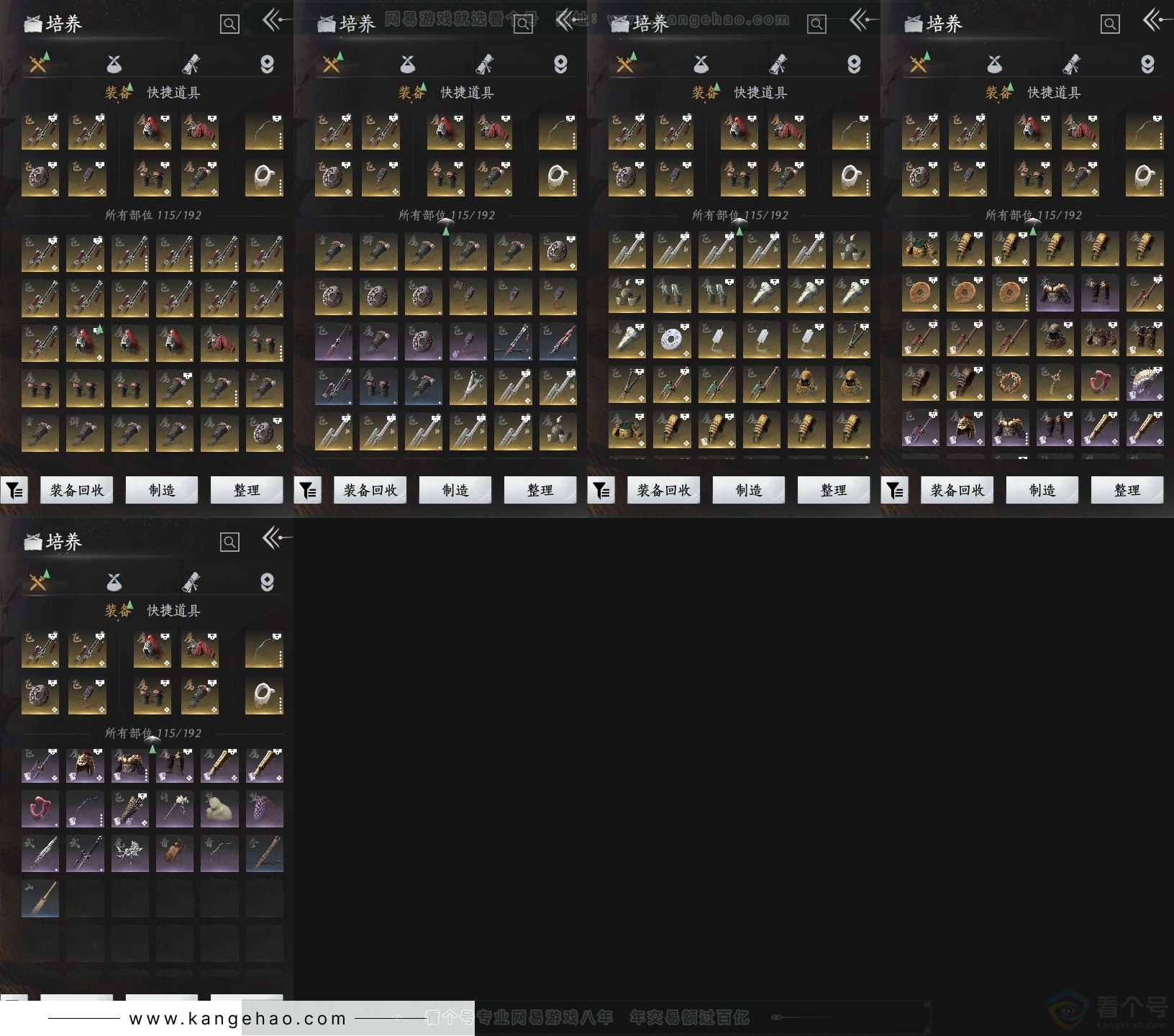Select pouch category in bottom-left panel
The width and height of the screenshot is (1174, 1036).
point(114,583)
